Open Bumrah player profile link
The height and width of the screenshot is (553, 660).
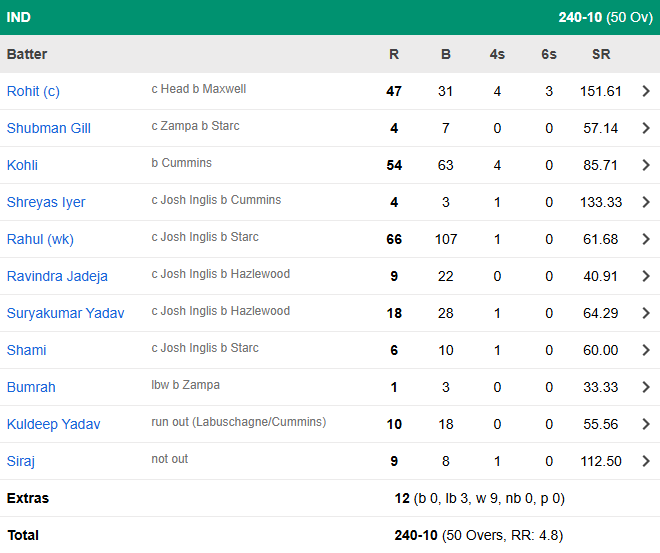point(31,388)
